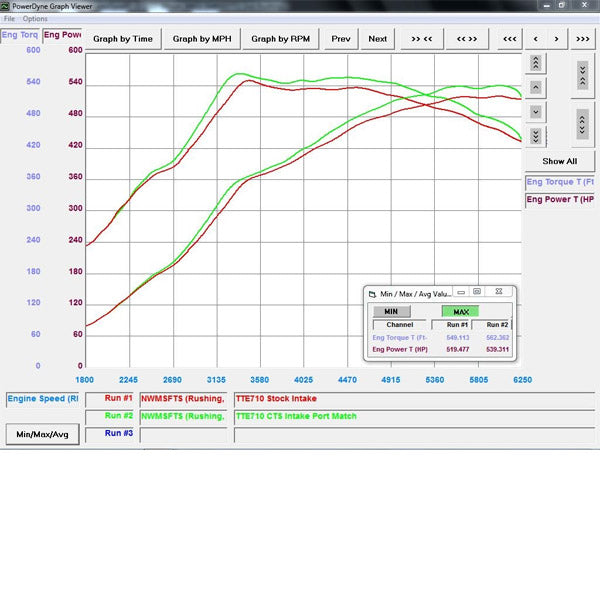The width and height of the screenshot is (600, 600).
Task: Click the empty Run #3 name field
Action: pyautogui.click(x=183, y=435)
